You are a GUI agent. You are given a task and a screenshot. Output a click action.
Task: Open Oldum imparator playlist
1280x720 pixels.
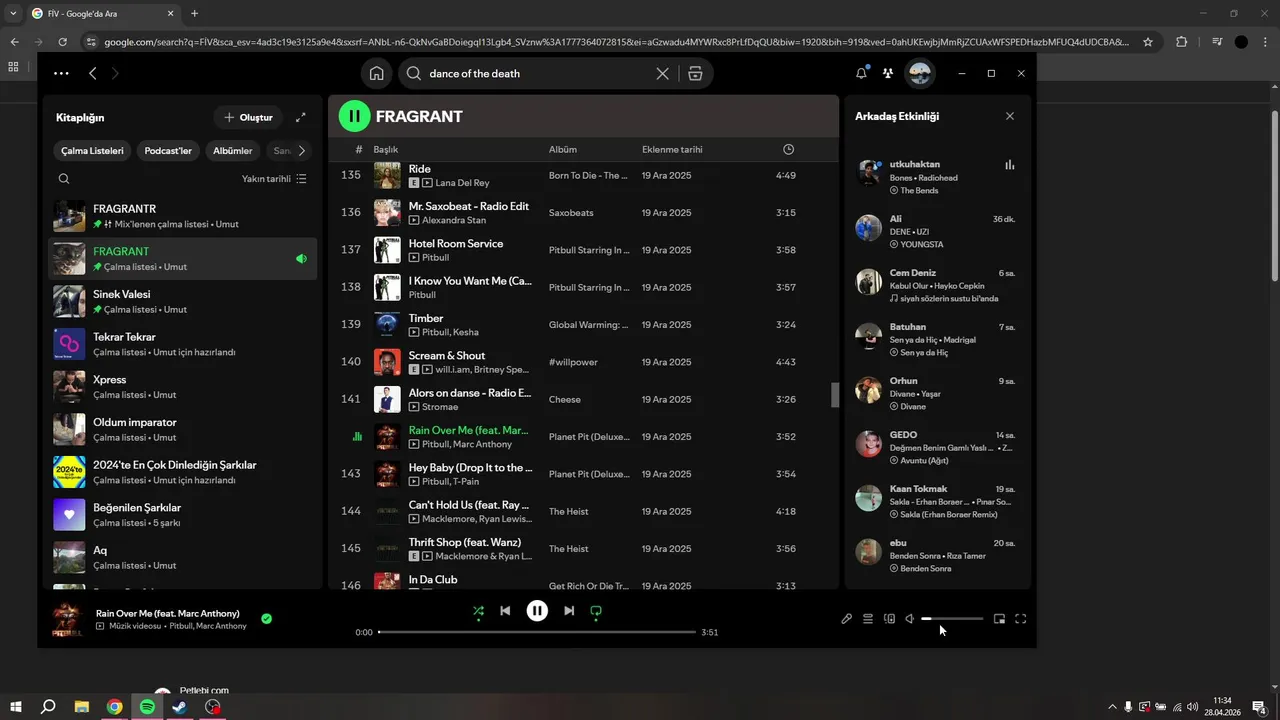183,429
